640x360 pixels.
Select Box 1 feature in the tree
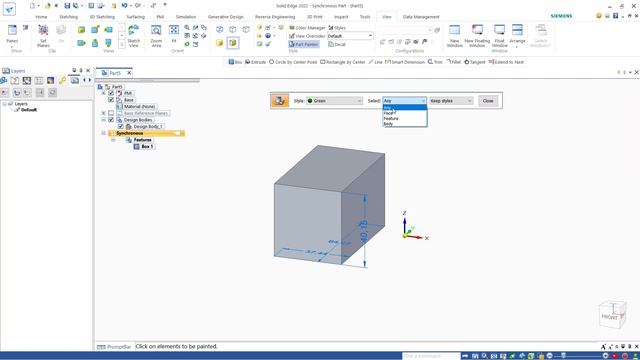[x=144, y=147]
